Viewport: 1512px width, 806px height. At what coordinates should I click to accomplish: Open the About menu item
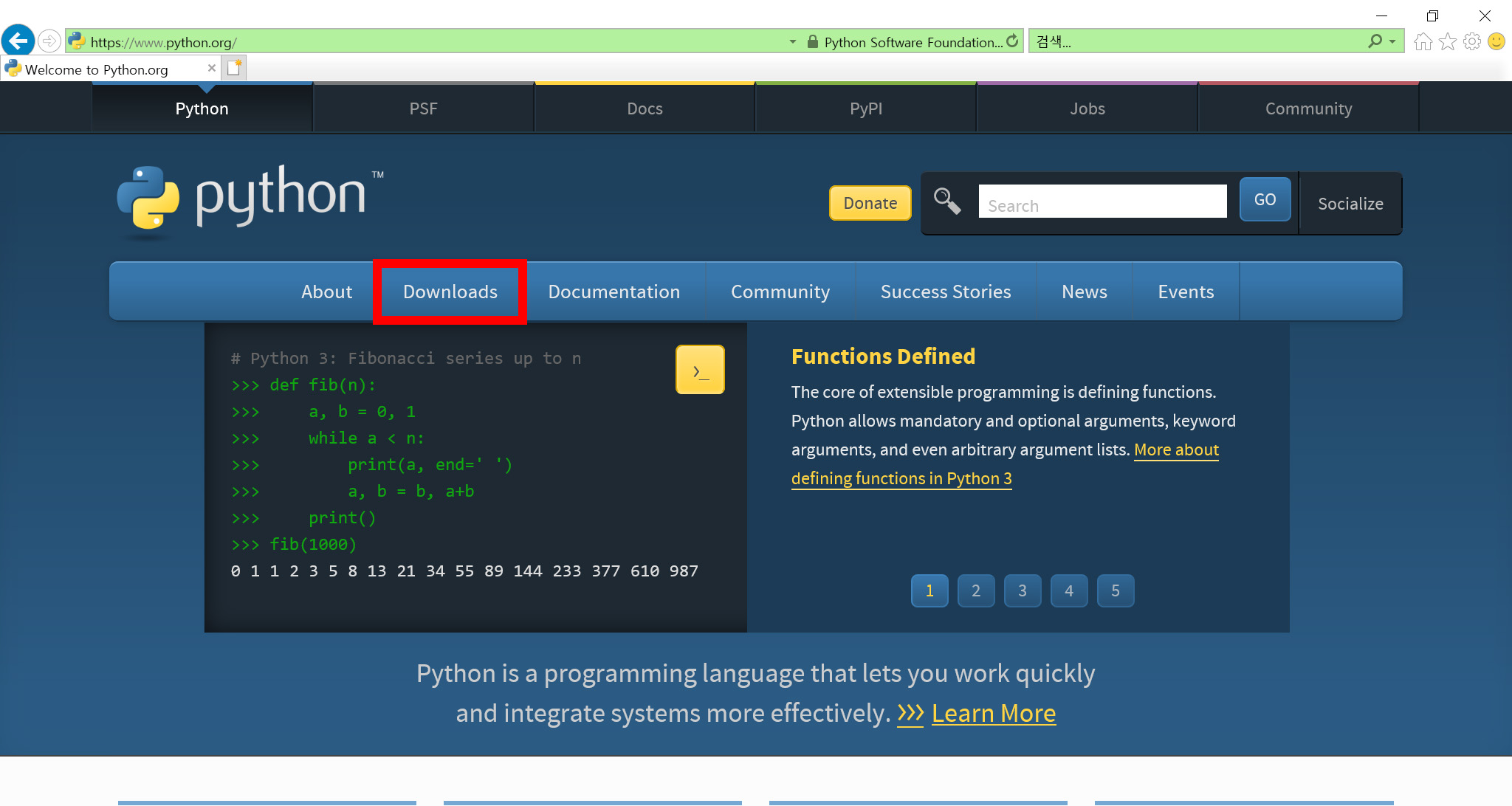[x=326, y=292]
